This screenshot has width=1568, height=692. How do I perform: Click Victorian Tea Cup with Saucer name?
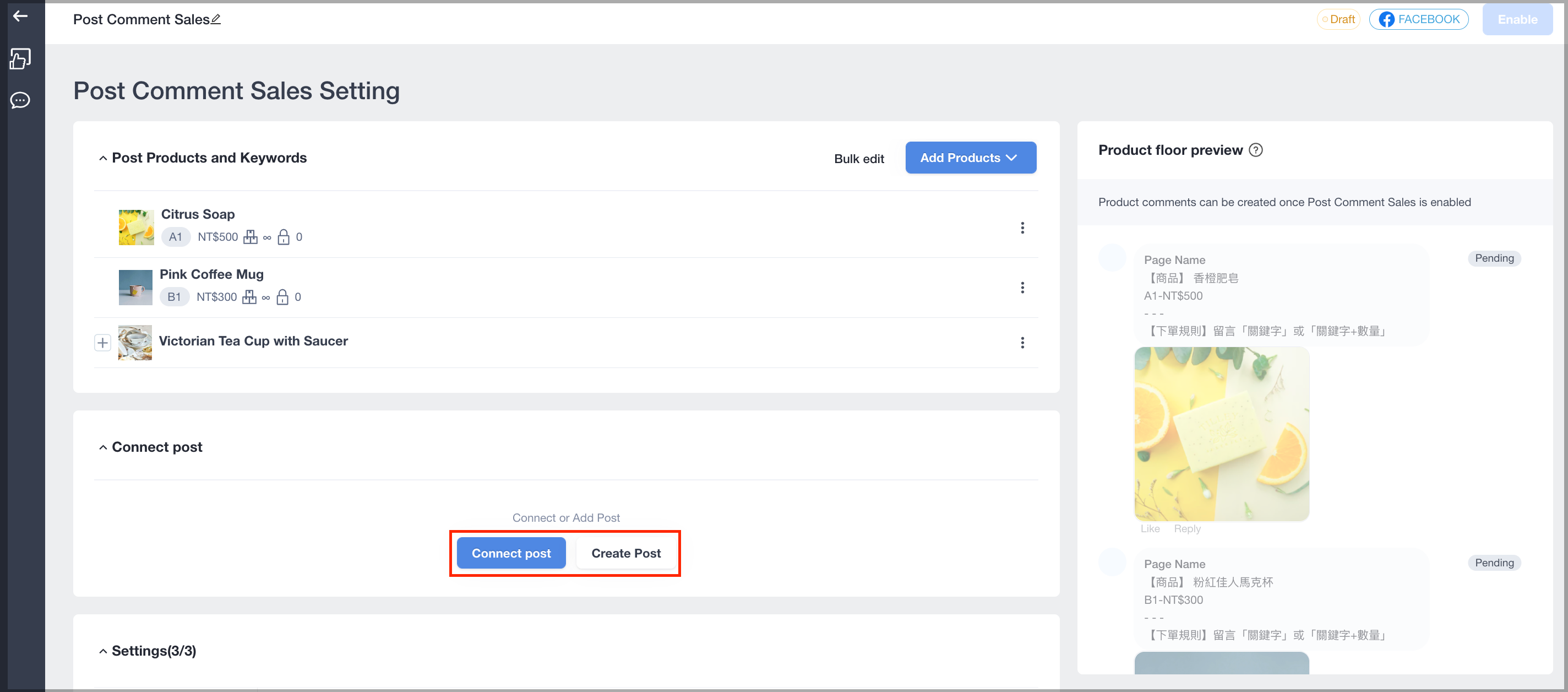coord(253,341)
